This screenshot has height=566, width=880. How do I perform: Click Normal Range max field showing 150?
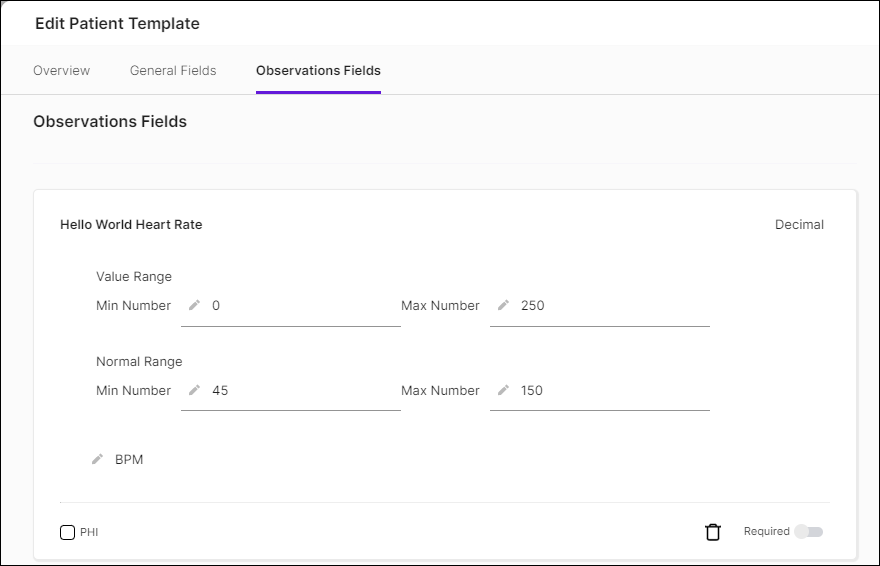tap(610, 391)
